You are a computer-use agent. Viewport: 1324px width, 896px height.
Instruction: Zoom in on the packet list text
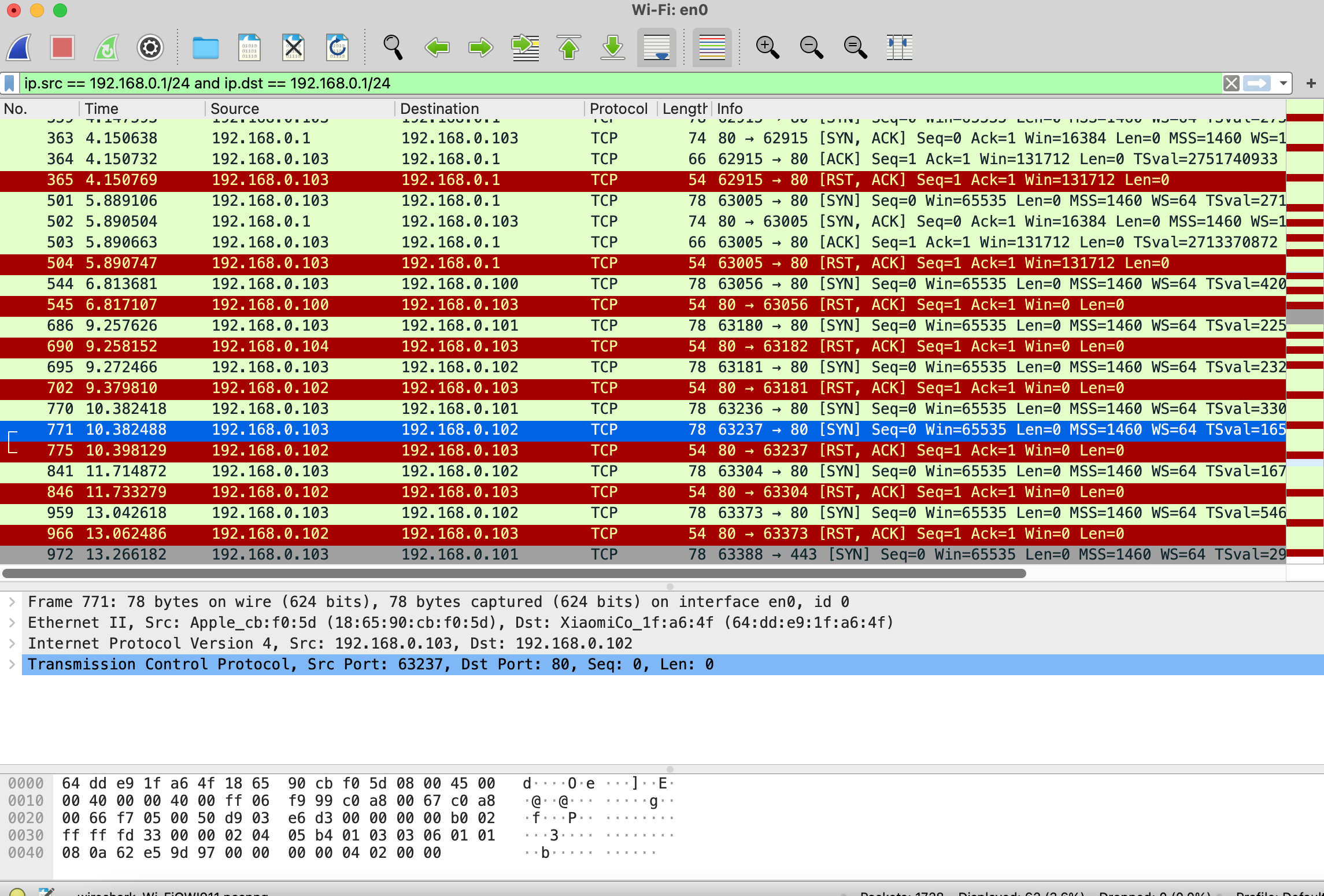(x=767, y=47)
